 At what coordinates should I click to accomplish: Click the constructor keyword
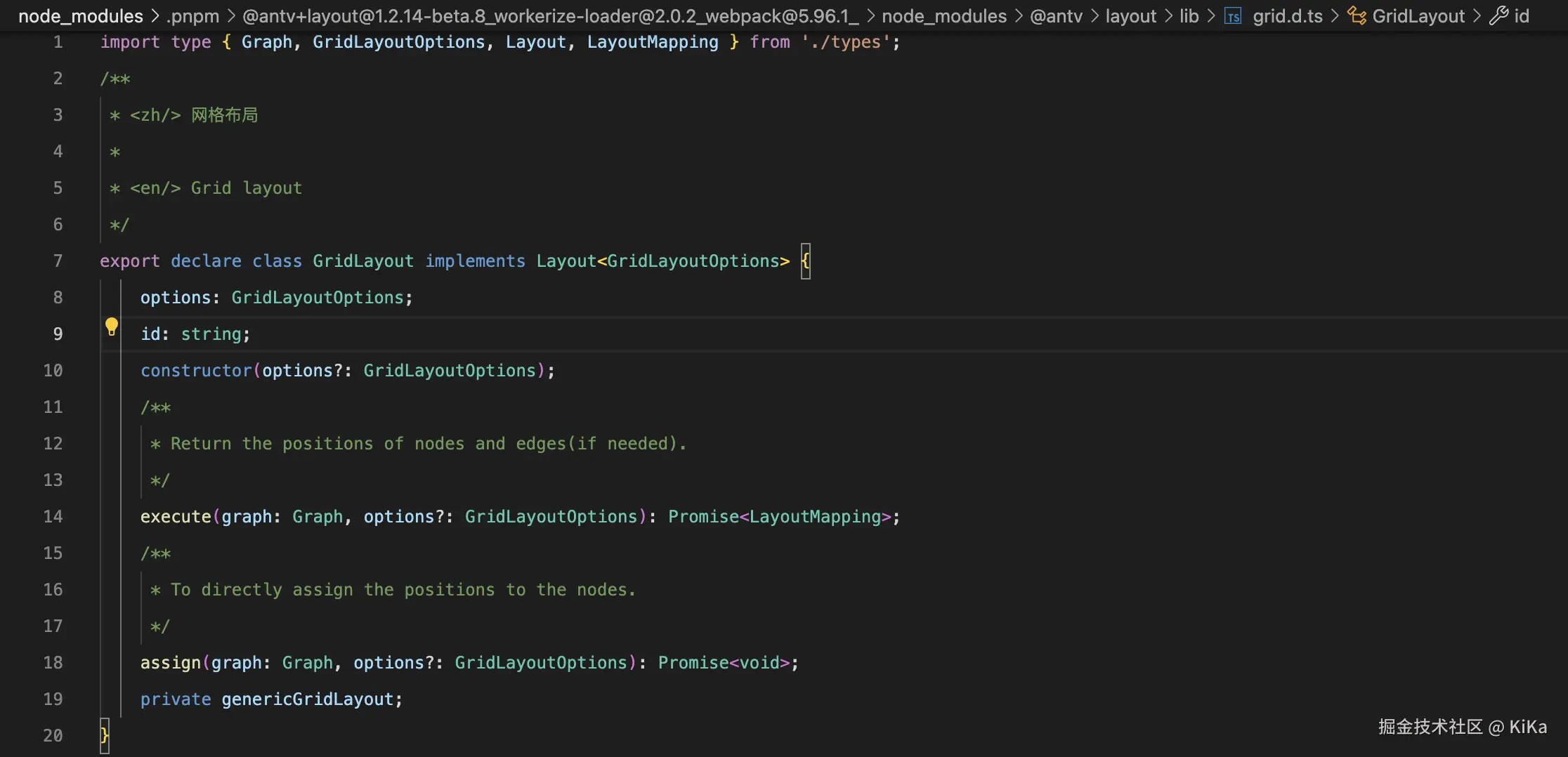(196, 371)
